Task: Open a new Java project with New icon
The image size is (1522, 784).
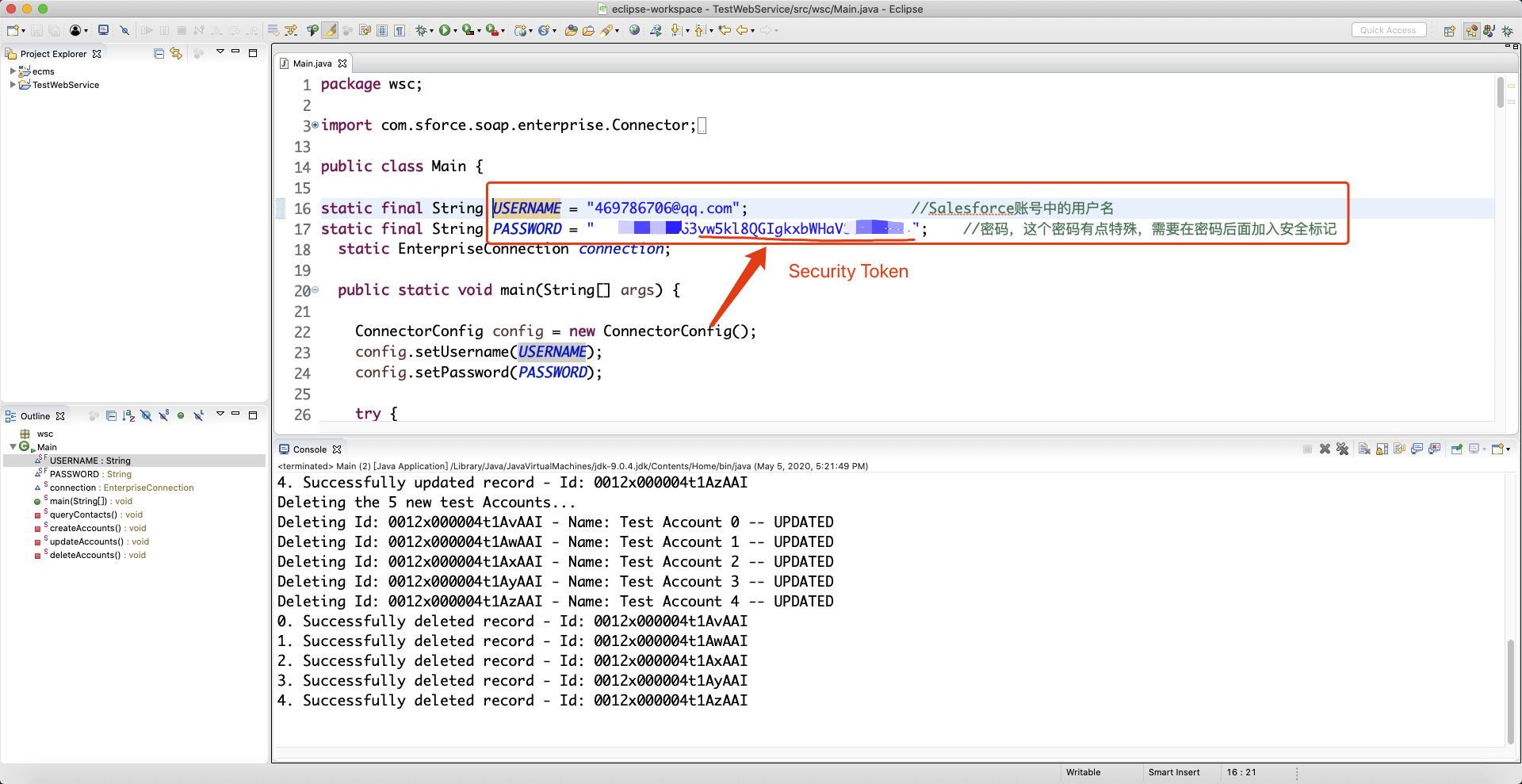Action: (11, 30)
